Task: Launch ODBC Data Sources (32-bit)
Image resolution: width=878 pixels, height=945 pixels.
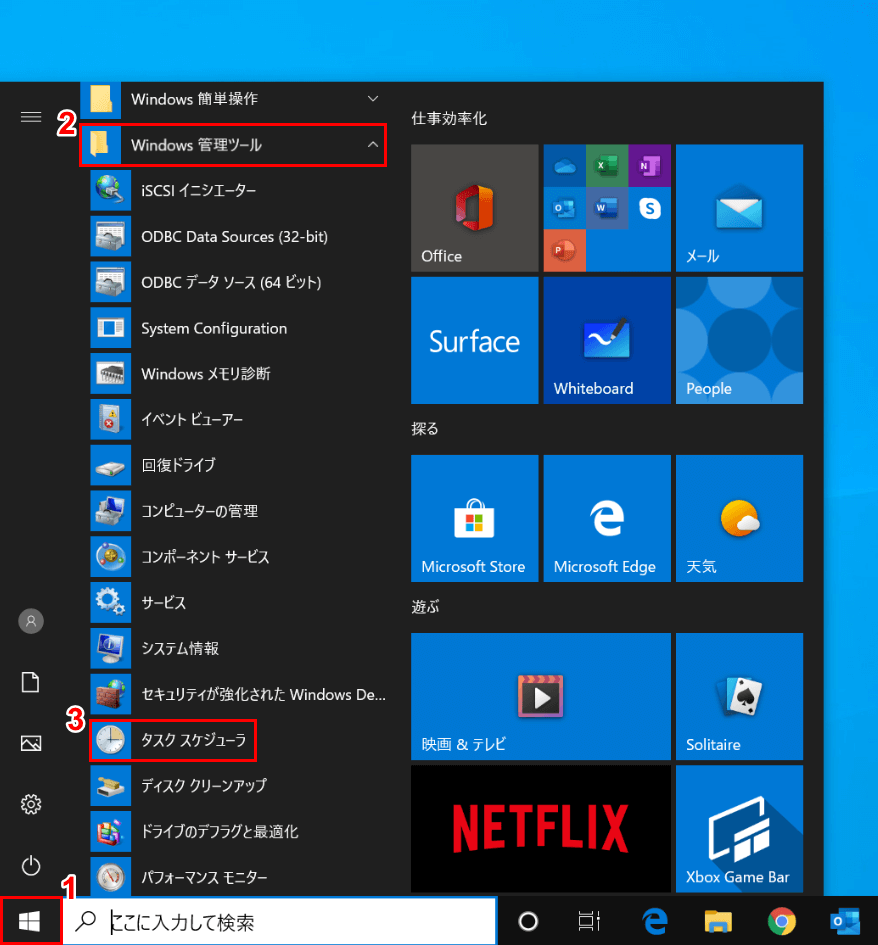Action: pos(238,236)
